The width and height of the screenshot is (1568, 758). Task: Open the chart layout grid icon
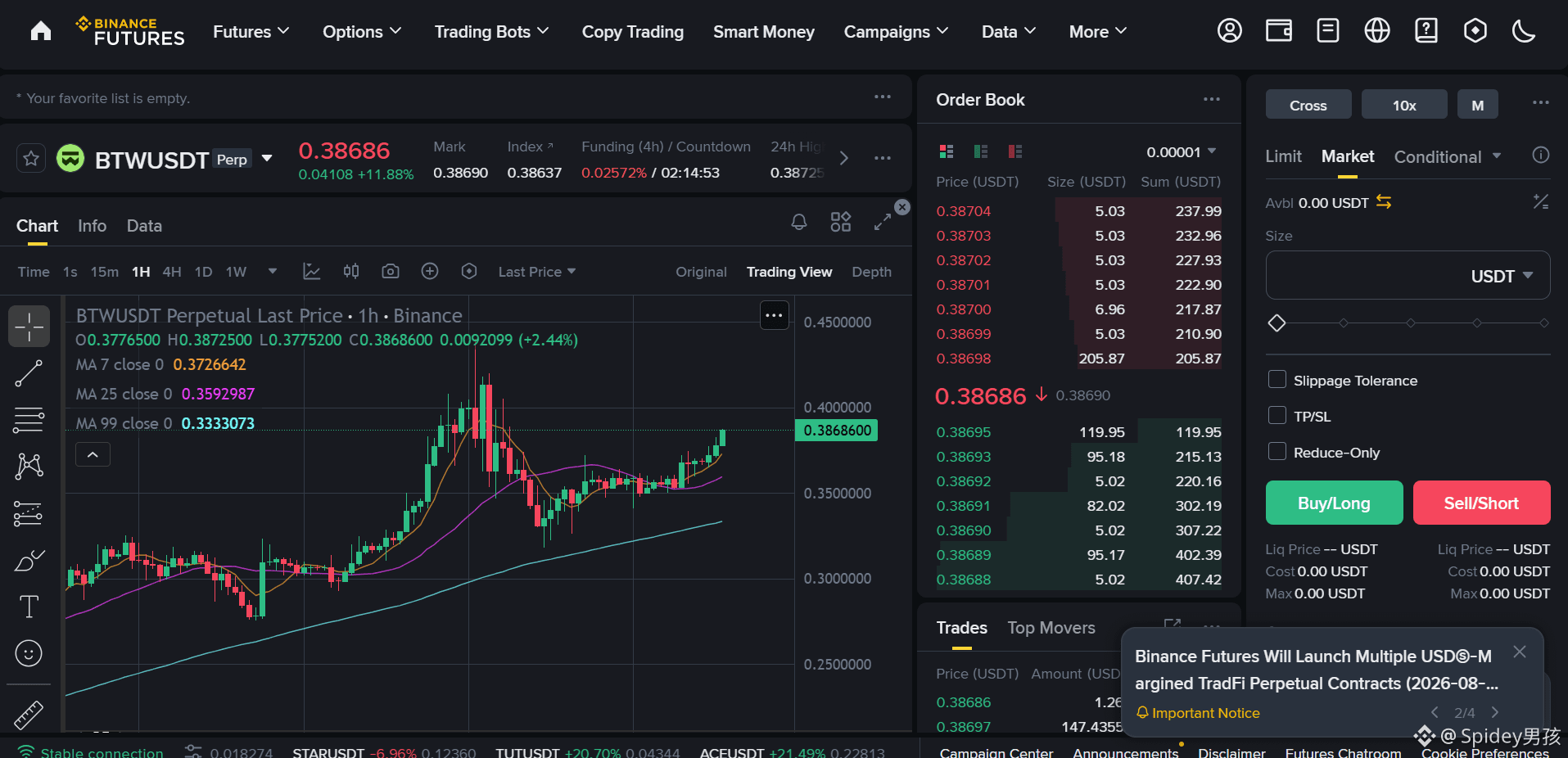tap(841, 222)
